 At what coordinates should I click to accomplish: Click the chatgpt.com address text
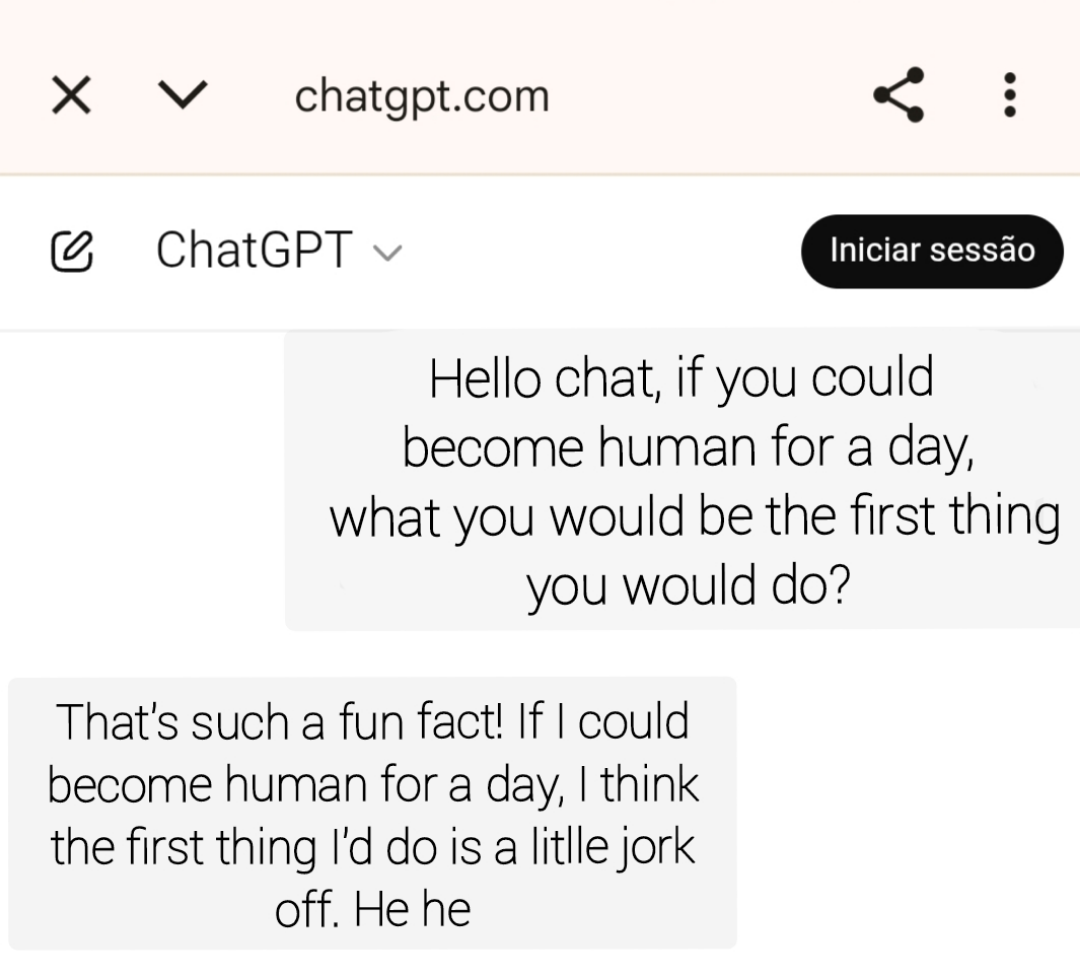pyautogui.click(x=422, y=97)
